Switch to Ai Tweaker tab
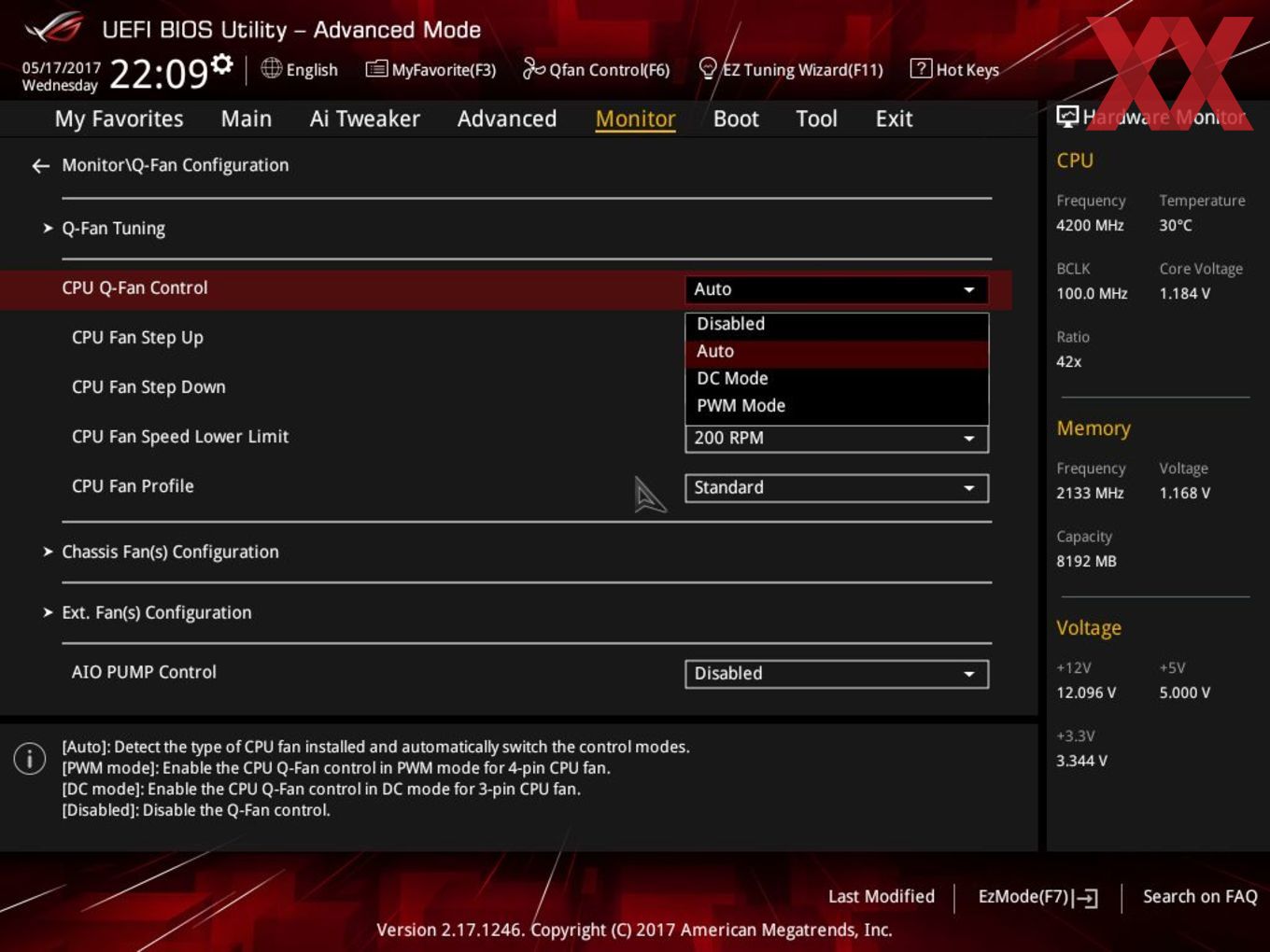Screen dimensions: 1270x952 click(x=364, y=119)
